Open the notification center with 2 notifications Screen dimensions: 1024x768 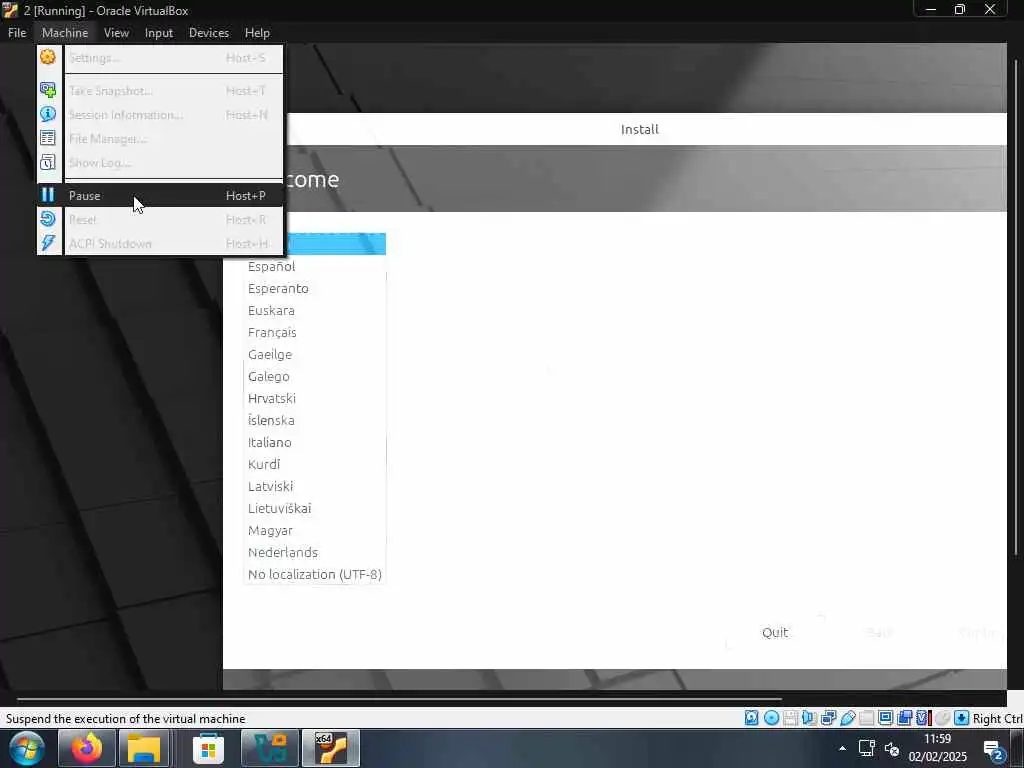click(x=994, y=750)
